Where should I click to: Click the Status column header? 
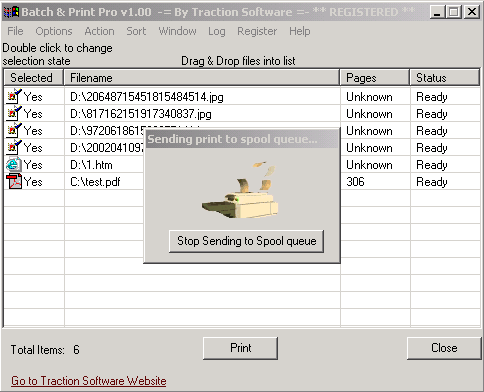(x=445, y=78)
